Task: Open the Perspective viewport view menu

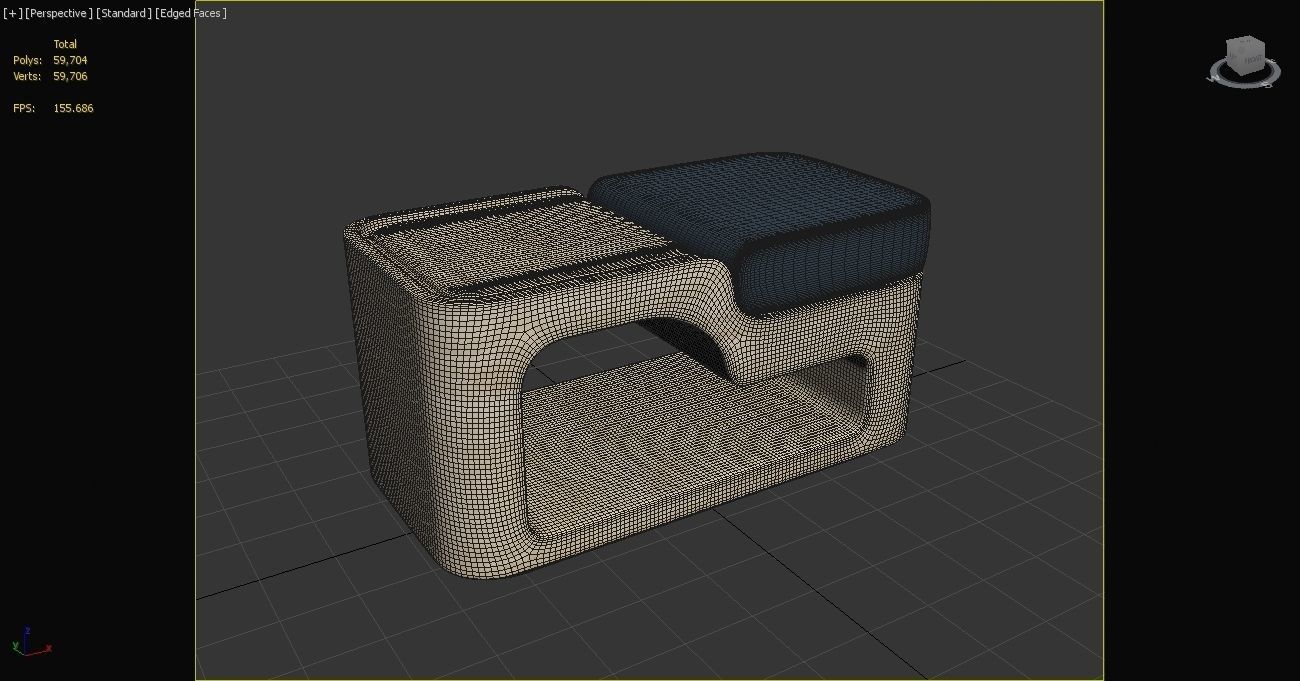Action: [59, 13]
